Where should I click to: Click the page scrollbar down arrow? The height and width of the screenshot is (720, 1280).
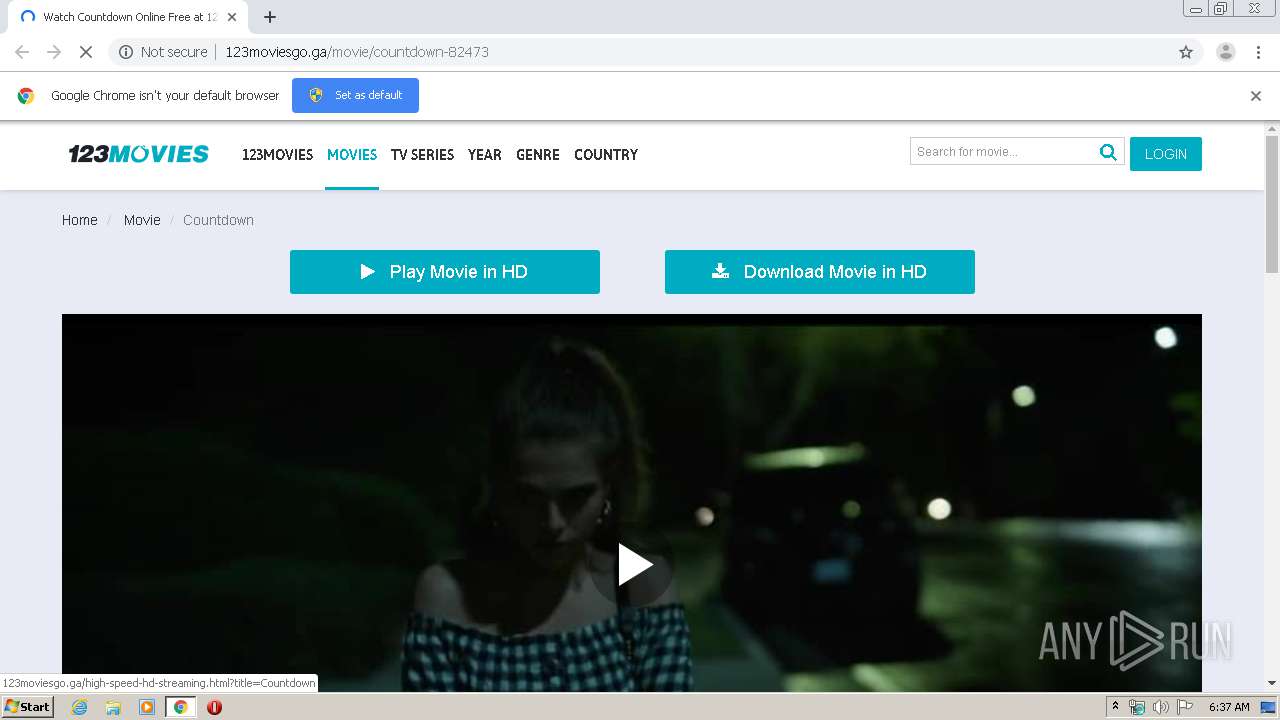click(x=1272, y=683)
